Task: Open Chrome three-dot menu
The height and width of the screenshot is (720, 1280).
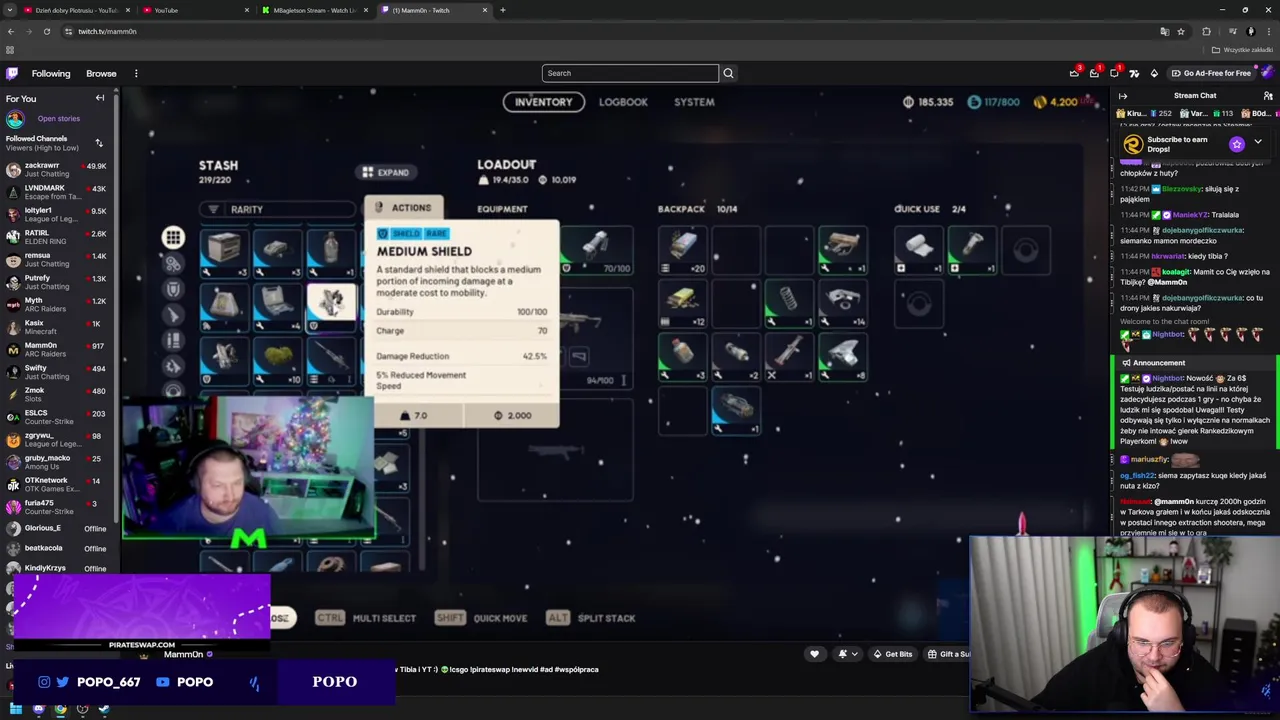Action: 1268,31
